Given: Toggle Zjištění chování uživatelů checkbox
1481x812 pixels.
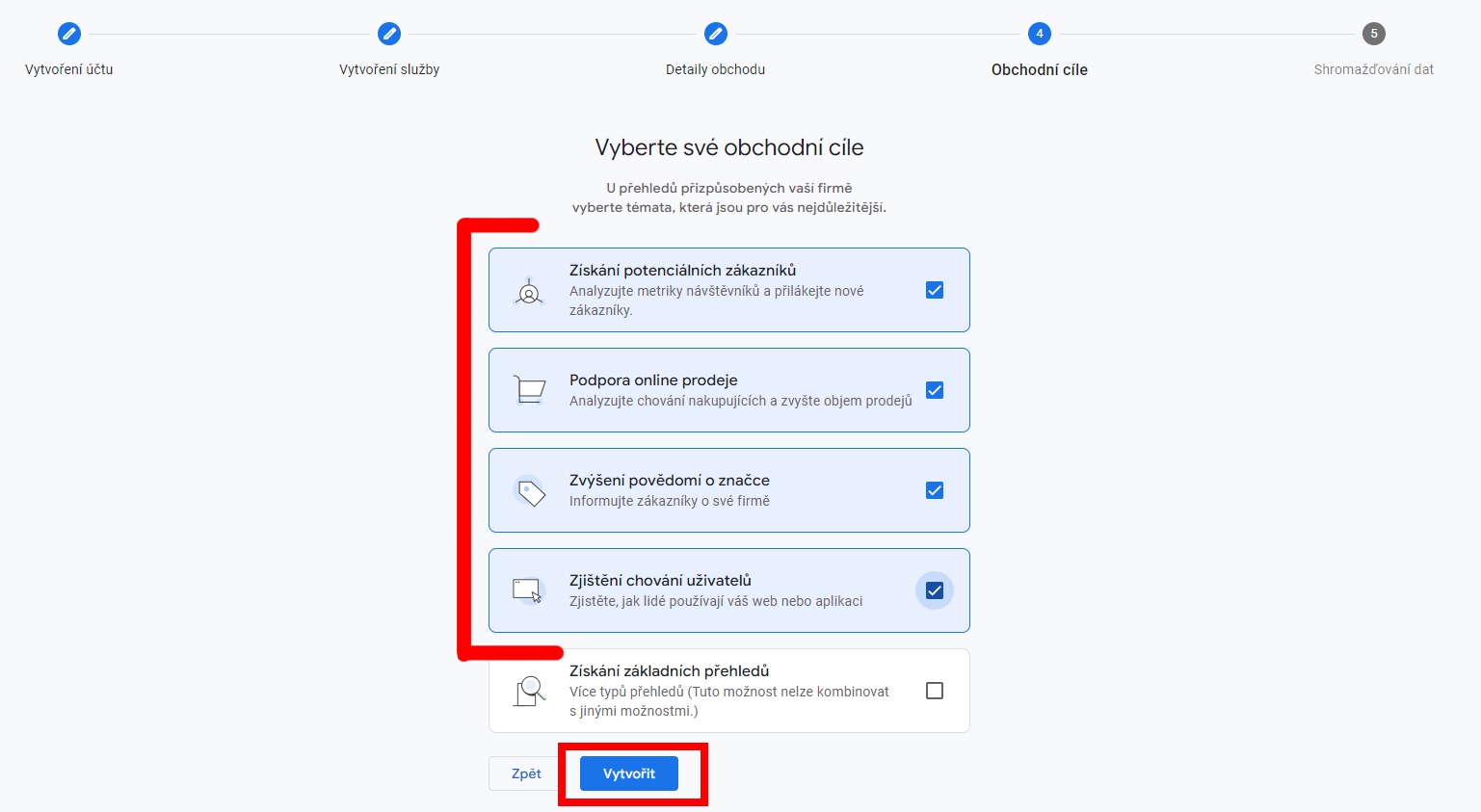Looking at the screenshot, I should (935, 590).
